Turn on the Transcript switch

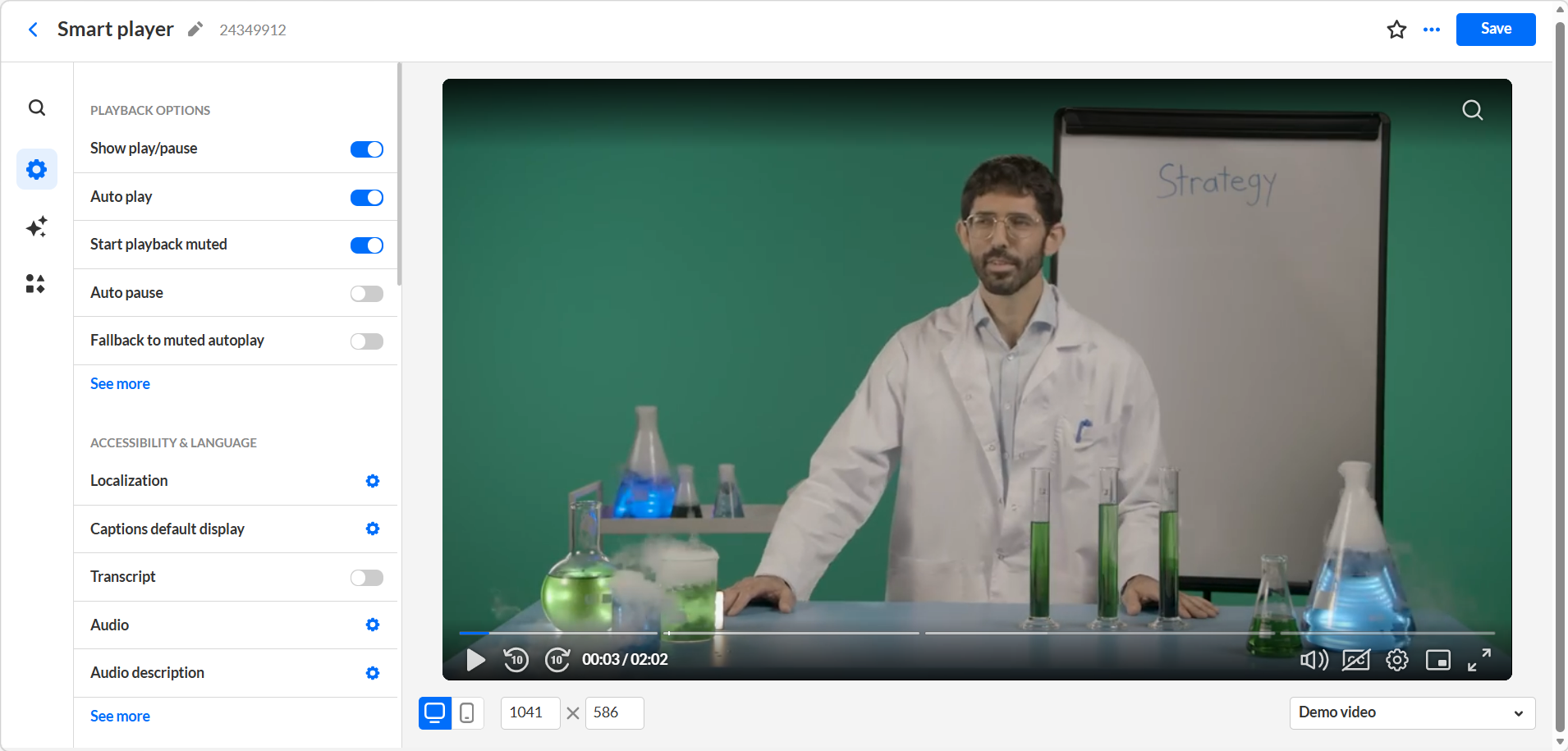(x=367, y=578)
